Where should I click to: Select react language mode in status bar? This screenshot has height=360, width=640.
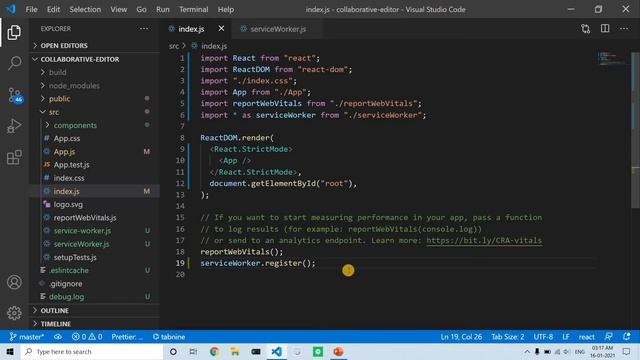587,337
